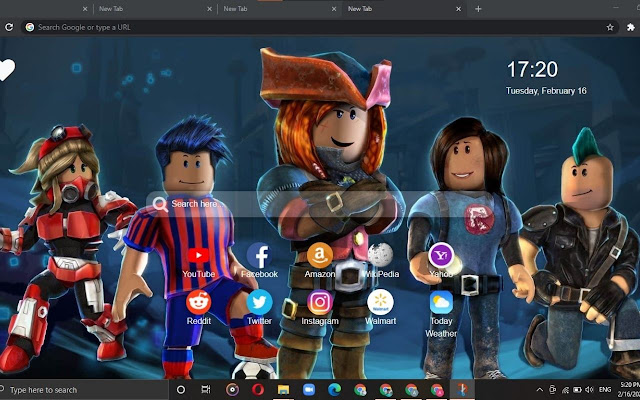Open the Yahoo shortcut

[x=441, y=256]
